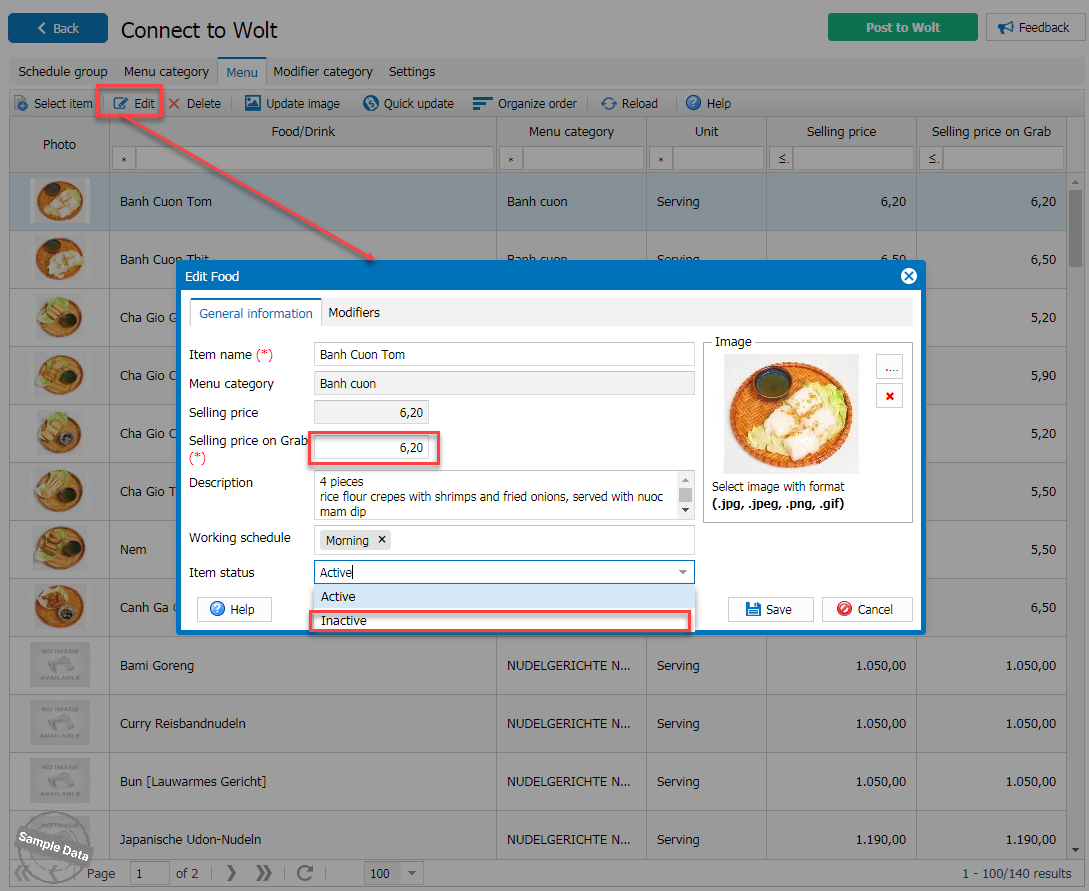
Task: Sort by the Food/Drink column header
Action: point(303,131)
